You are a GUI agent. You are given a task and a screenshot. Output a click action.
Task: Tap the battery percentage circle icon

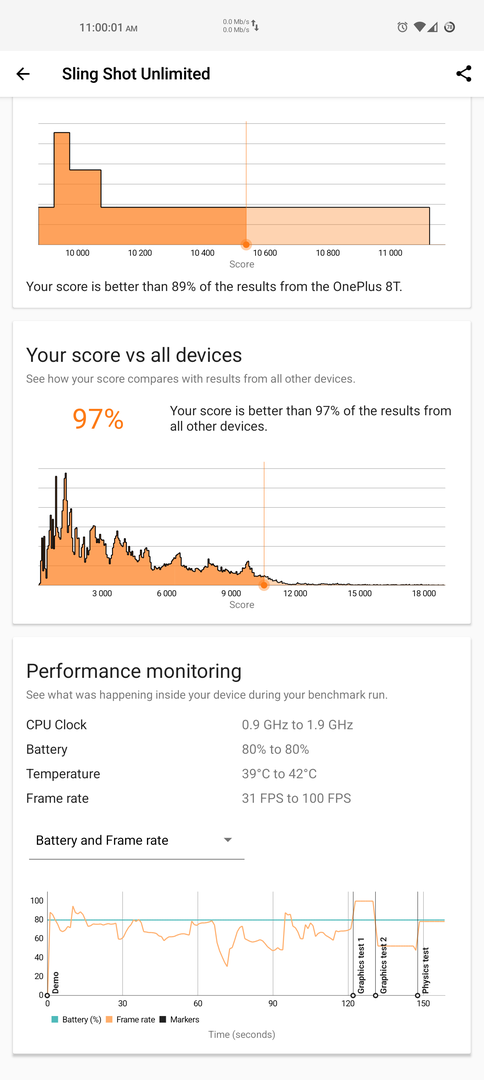click(x=449, y=28)
